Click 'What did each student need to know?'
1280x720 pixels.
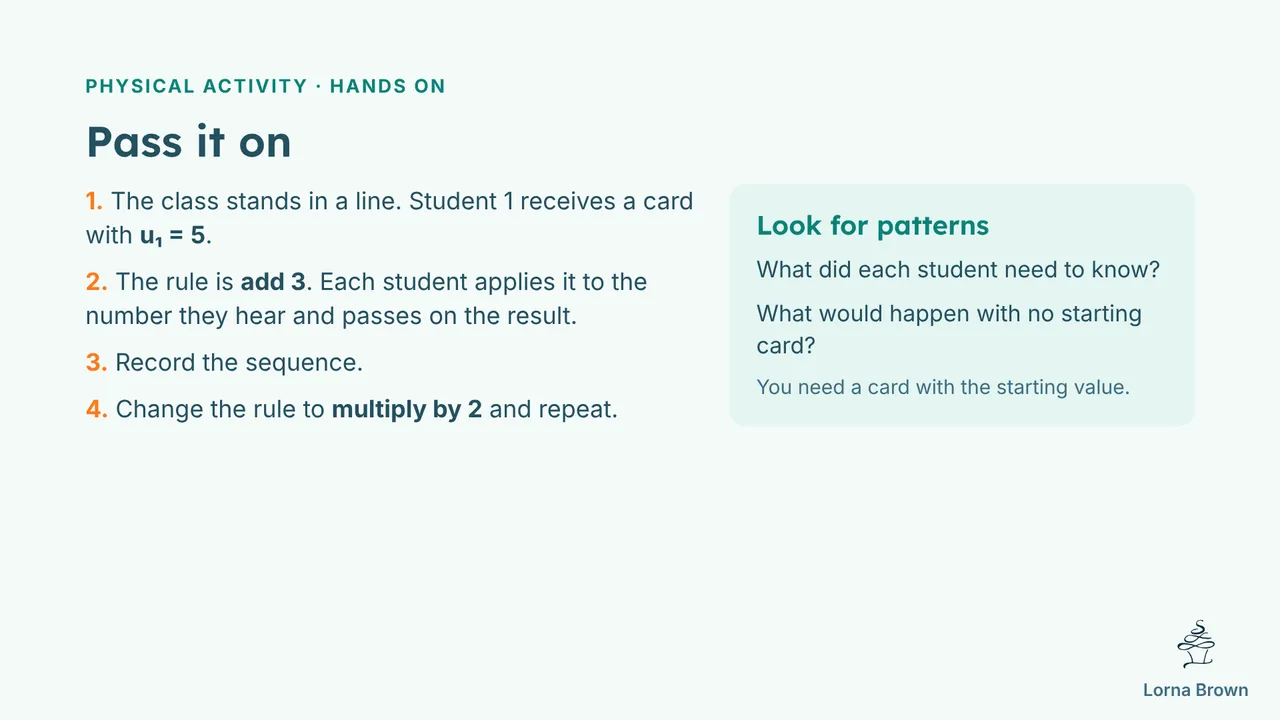click(x=958, y=270)
